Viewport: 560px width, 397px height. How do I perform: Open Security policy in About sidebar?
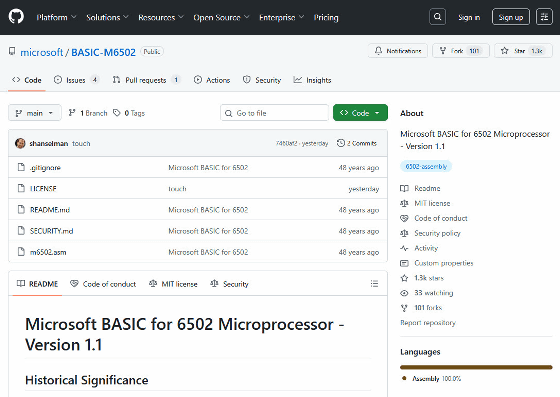[430, 233]
